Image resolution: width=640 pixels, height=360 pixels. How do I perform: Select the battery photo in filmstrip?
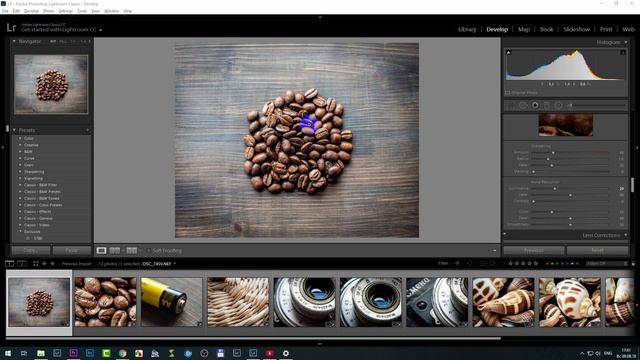[171, 302]
